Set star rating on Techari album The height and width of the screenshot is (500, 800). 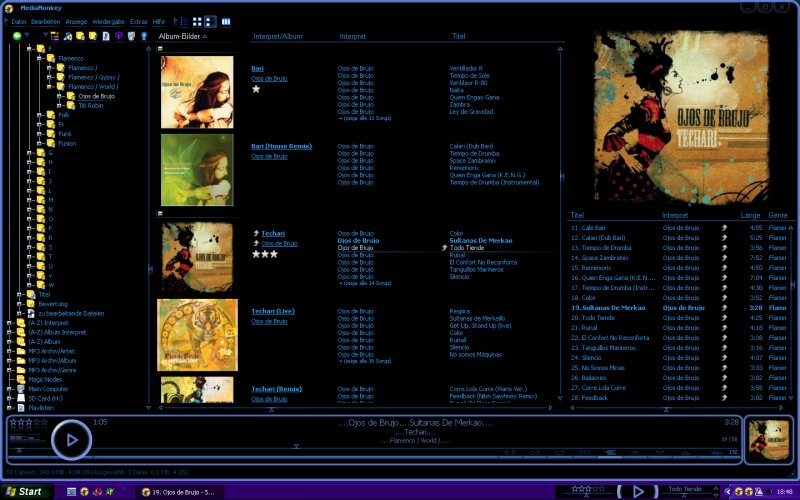(x=265, y=254)
